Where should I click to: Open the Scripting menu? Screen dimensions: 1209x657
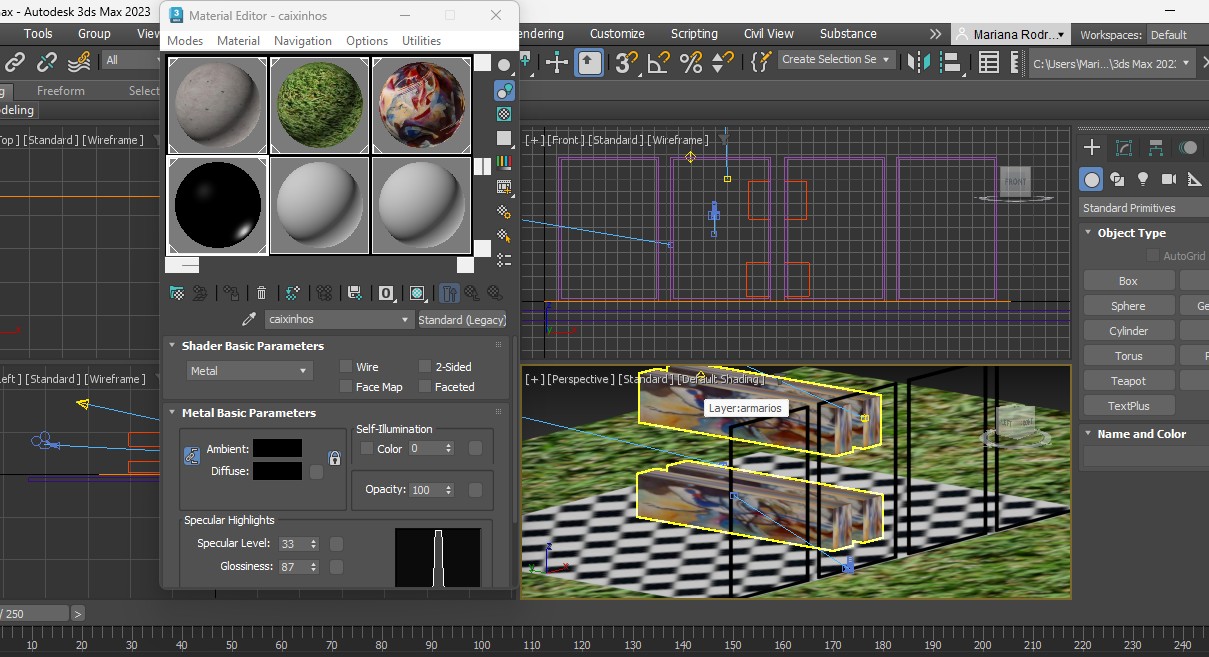click(694, 34)
